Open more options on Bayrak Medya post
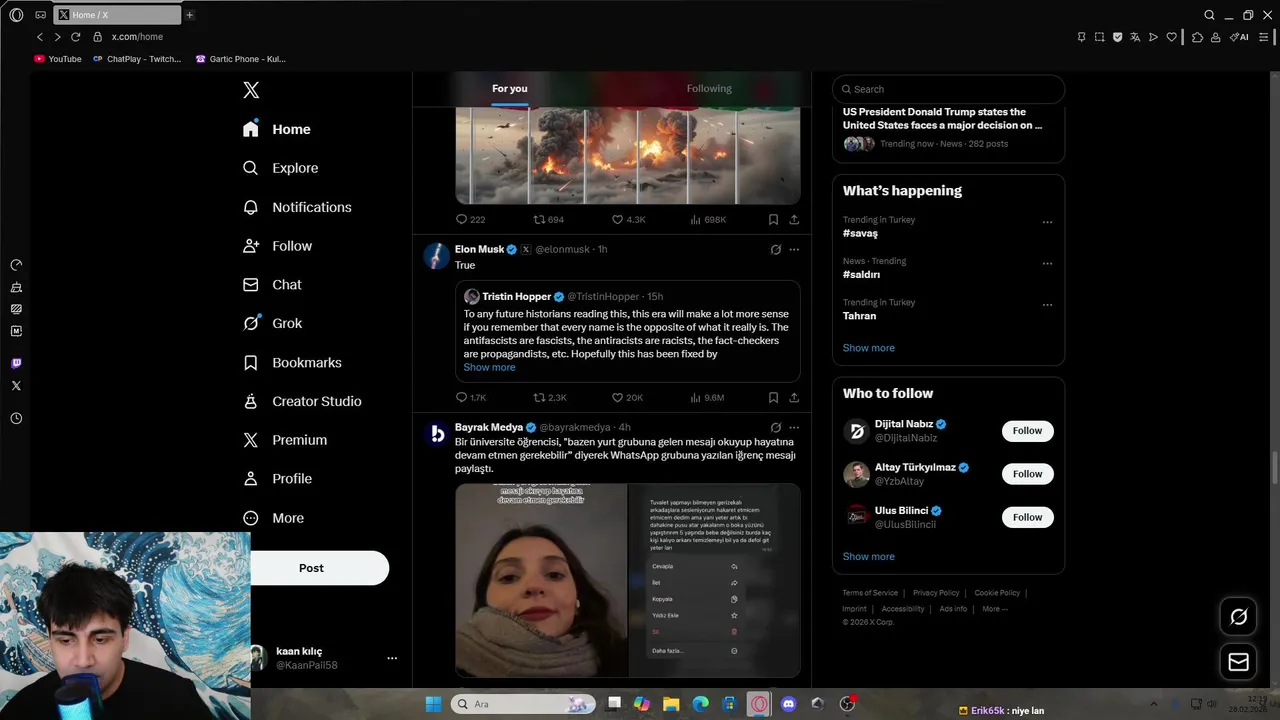Viewport: 1280px width, 720px height. pos(794,428)
